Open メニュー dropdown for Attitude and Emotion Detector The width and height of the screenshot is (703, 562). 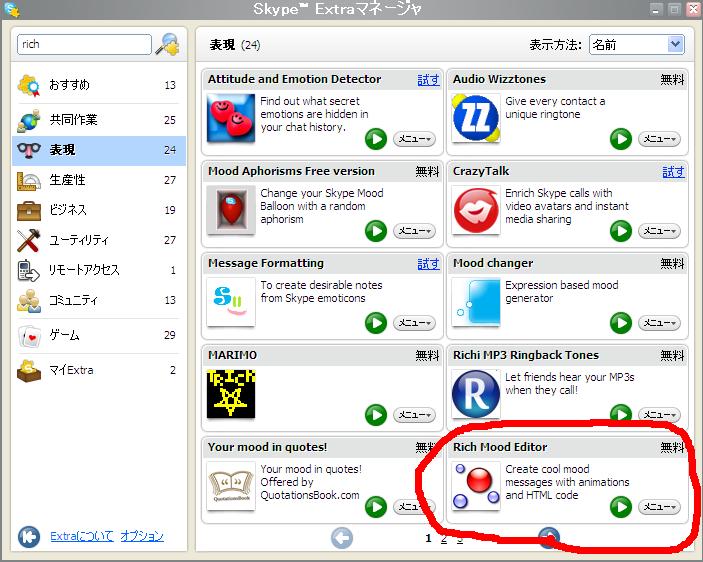click(x=414, y=139)
